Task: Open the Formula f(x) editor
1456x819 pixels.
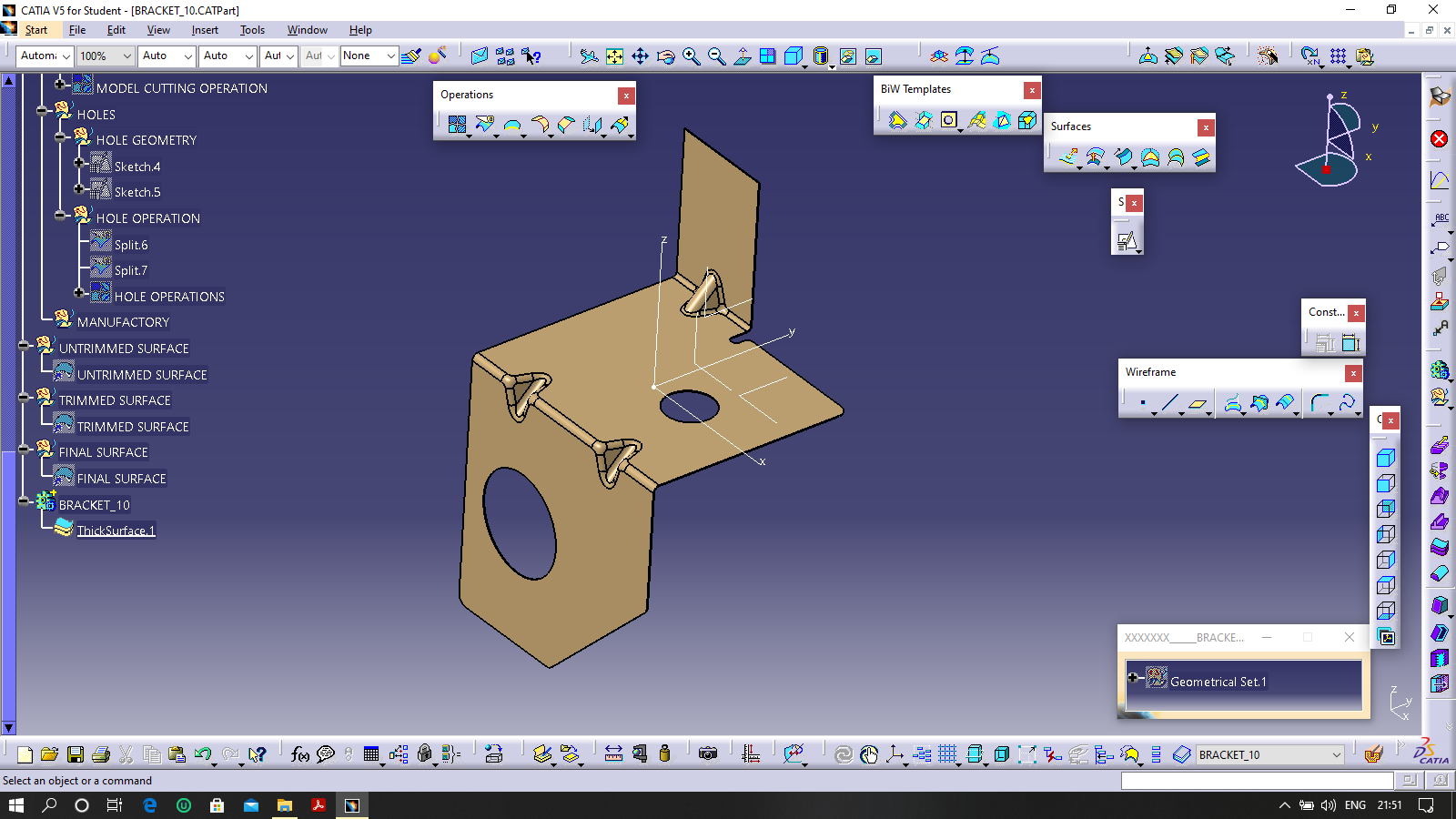Action: (x=299, y=754)
